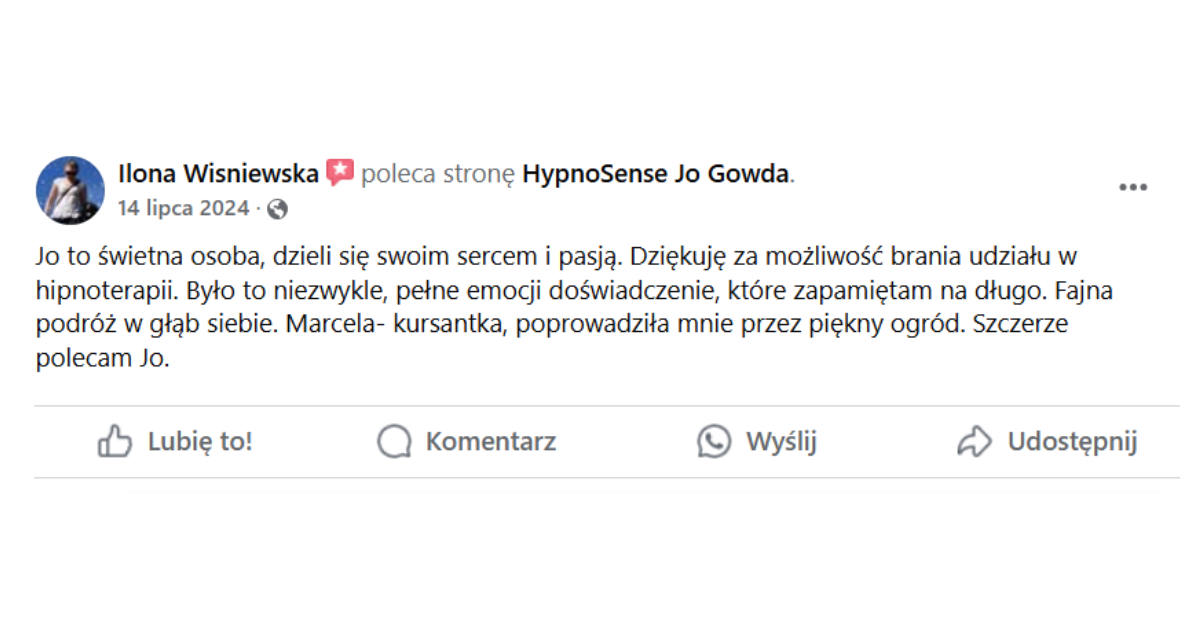Open Ilona Wisniewska's profile picture
1200x630 pixels.
[x=70, y=190]
